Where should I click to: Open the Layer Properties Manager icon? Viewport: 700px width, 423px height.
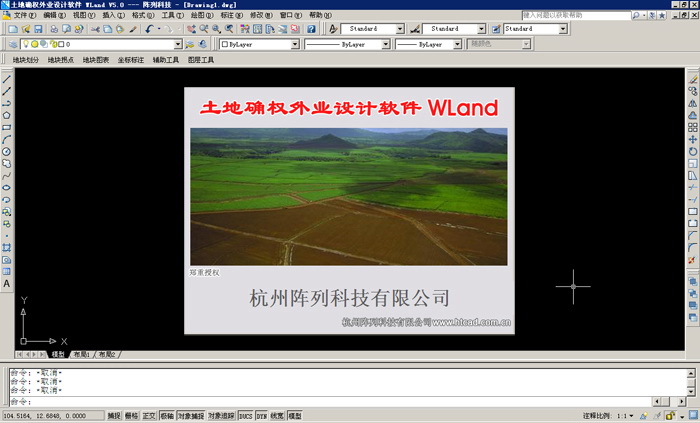click(x=13, y=44)
